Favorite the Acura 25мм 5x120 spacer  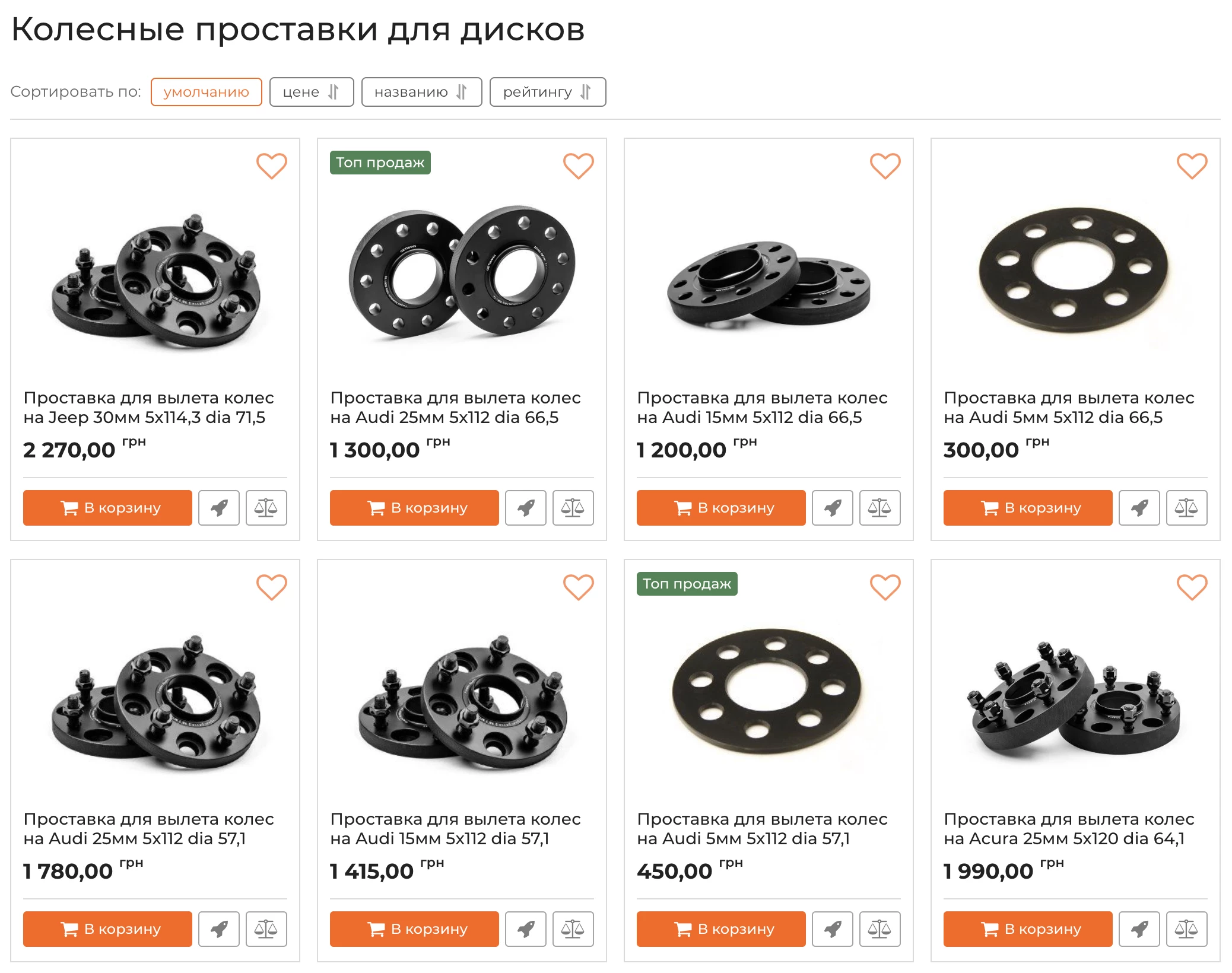pyautogui.click(x=1192, y=587)
